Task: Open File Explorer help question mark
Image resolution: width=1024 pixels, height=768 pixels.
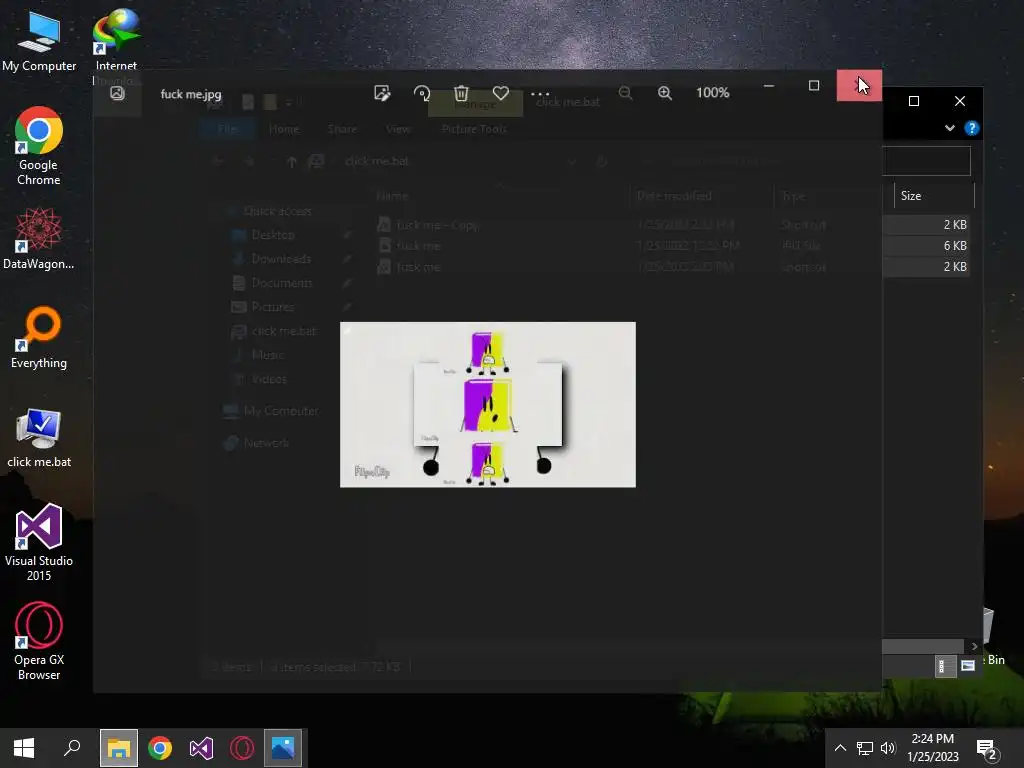Action: [x=972, y=128]
